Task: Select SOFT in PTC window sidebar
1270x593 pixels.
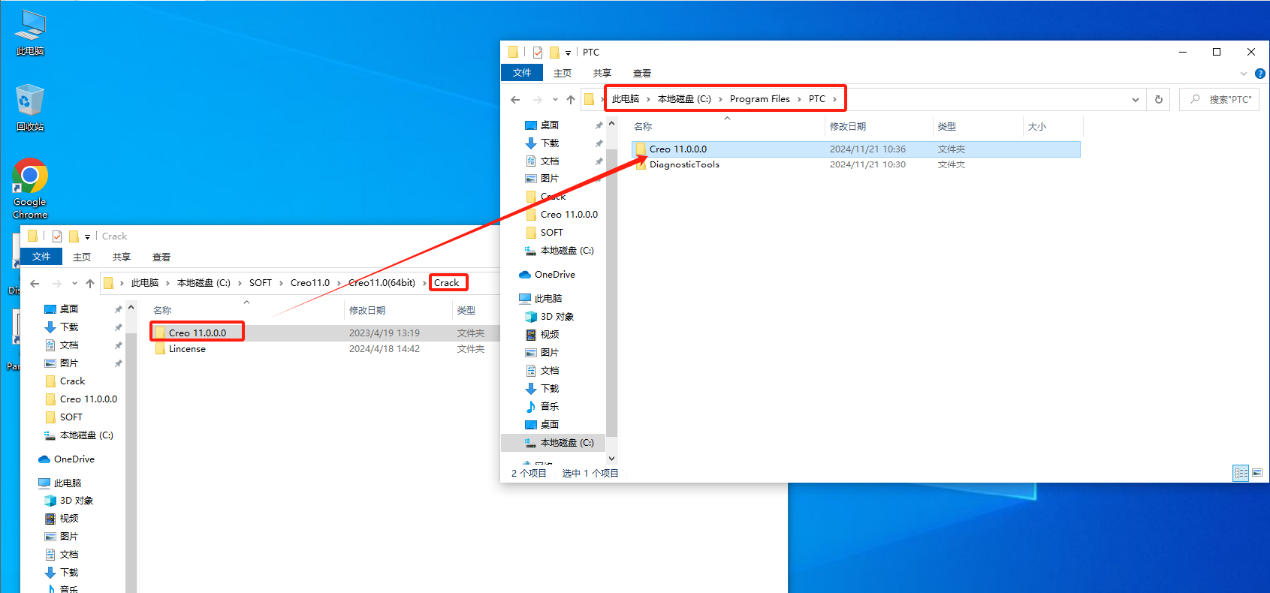Action: (x=552, y=232)
